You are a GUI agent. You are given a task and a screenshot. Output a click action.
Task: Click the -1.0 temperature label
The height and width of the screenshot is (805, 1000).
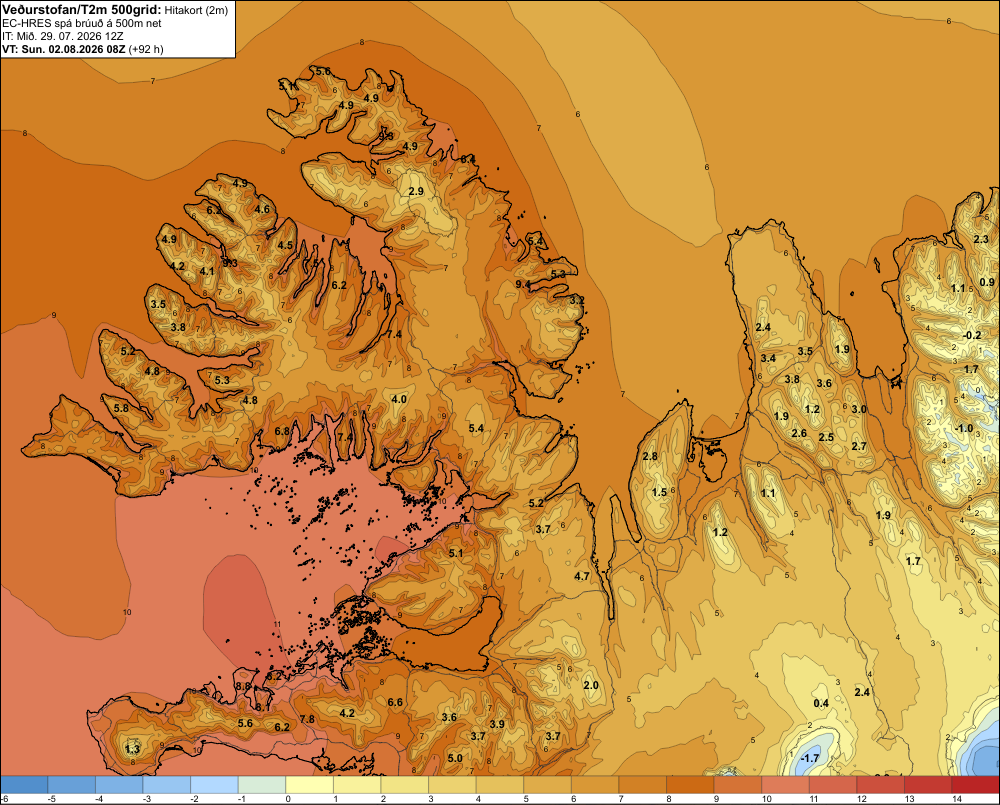pyautogui.click(x=963, y=428)
